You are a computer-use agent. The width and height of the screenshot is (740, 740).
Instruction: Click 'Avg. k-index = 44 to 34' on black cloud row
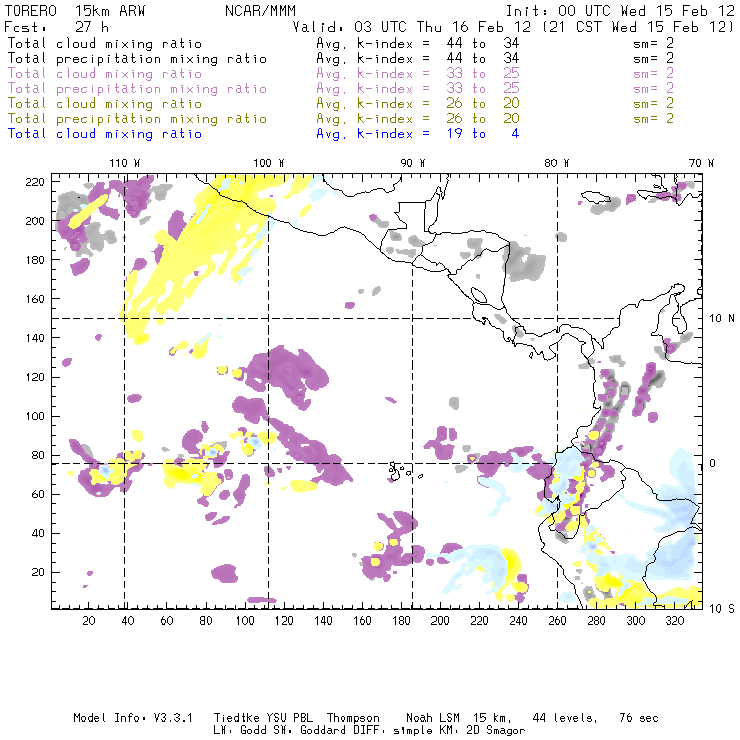click(x=418, y=44)
